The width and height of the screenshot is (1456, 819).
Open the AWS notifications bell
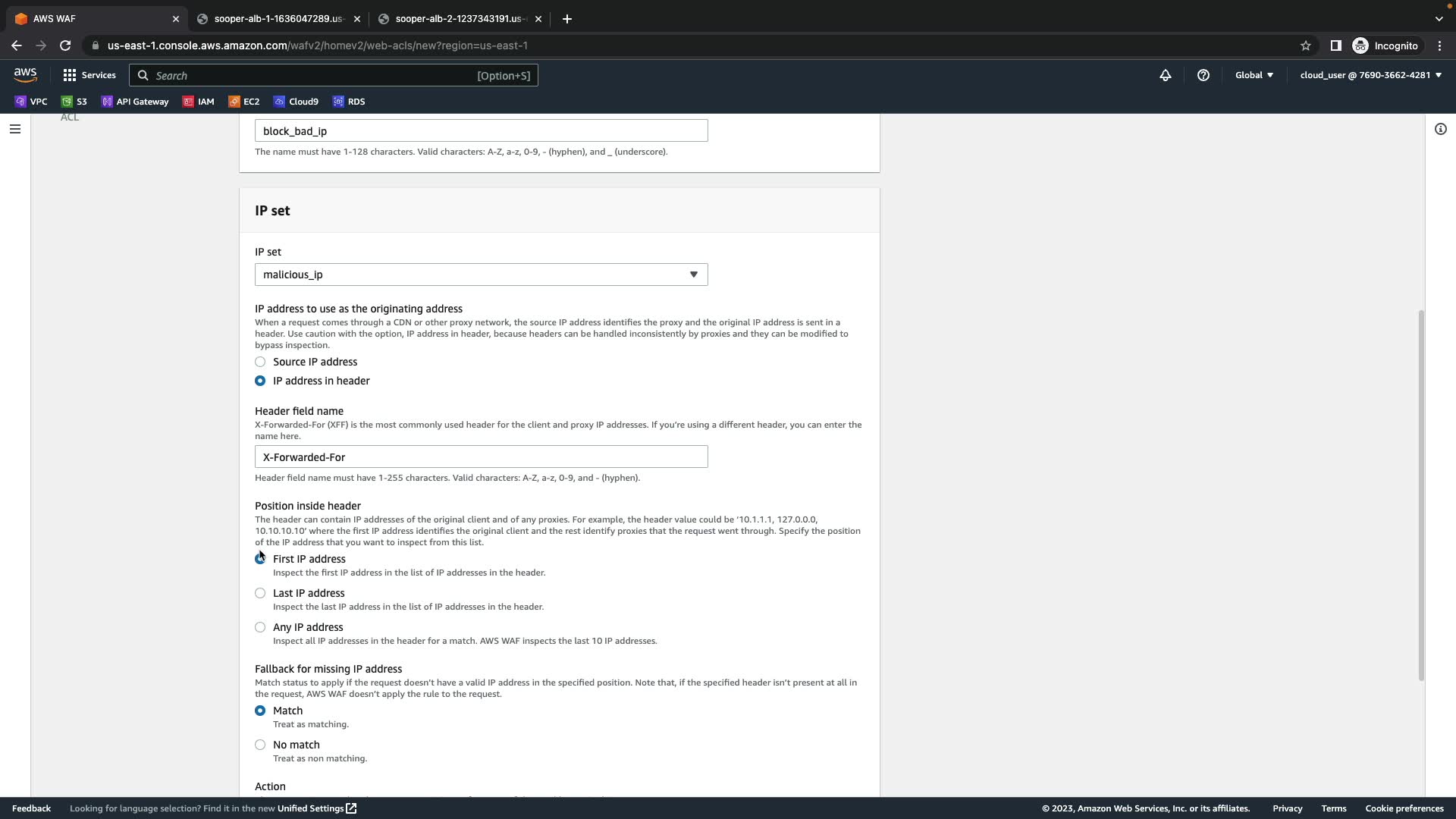tap(1165, 75)
